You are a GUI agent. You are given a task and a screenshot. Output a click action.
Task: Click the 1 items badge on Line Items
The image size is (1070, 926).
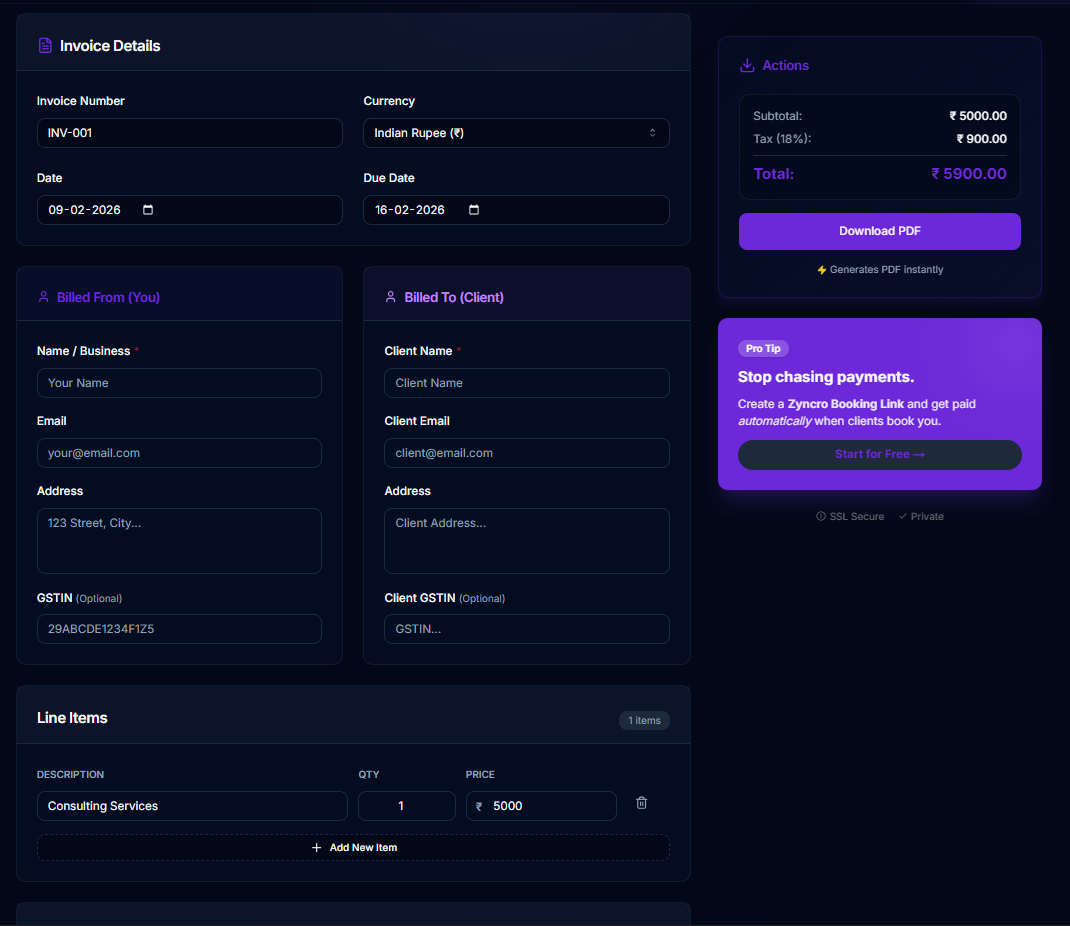[644, 720]
